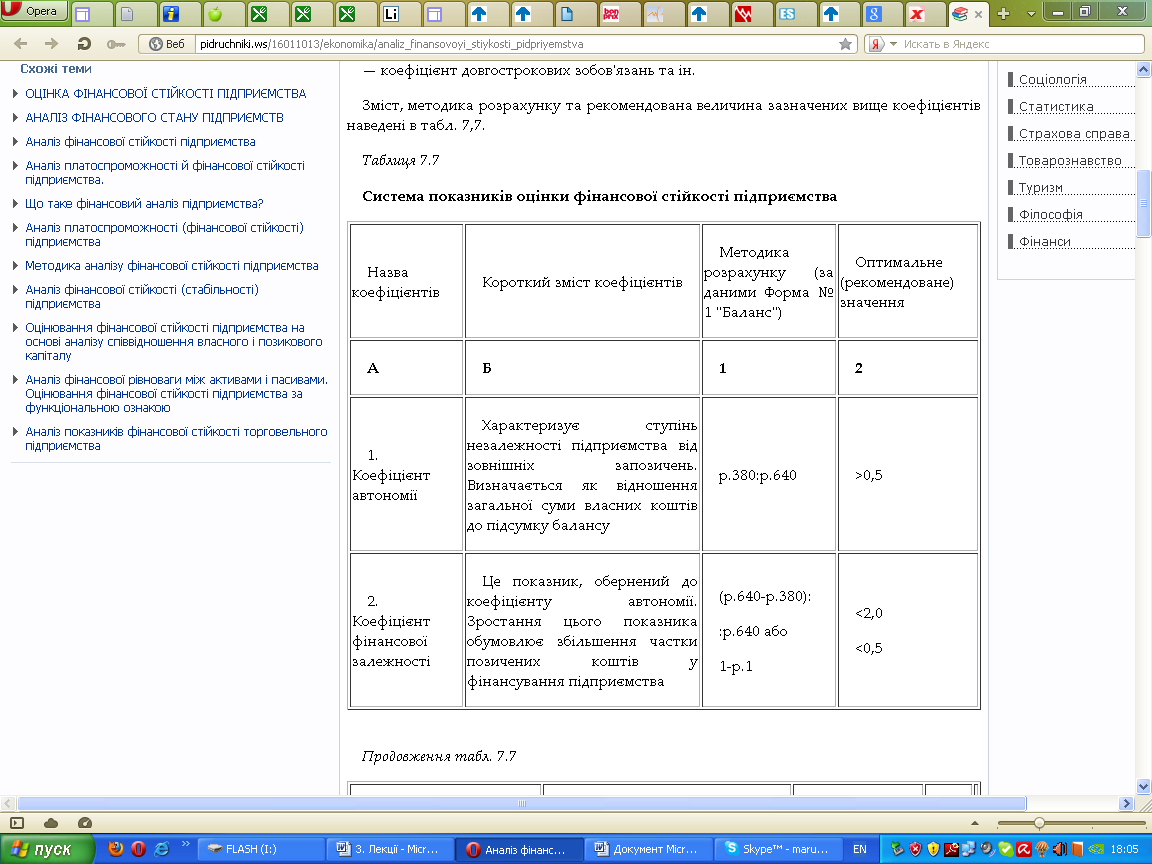1152x864 pixels.
Task: Click arrow beside Оцінювання фінансової стійкості на основі
Action: (x=16, y=328)
